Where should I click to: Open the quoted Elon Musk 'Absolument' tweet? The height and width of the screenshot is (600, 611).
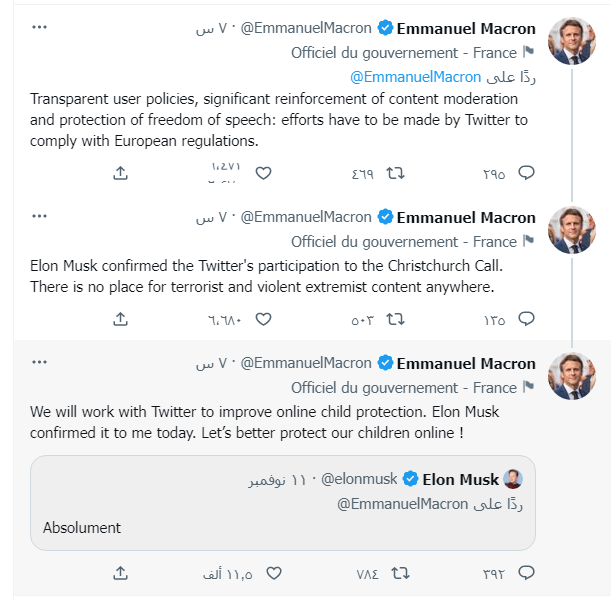[x=282, y=527]
